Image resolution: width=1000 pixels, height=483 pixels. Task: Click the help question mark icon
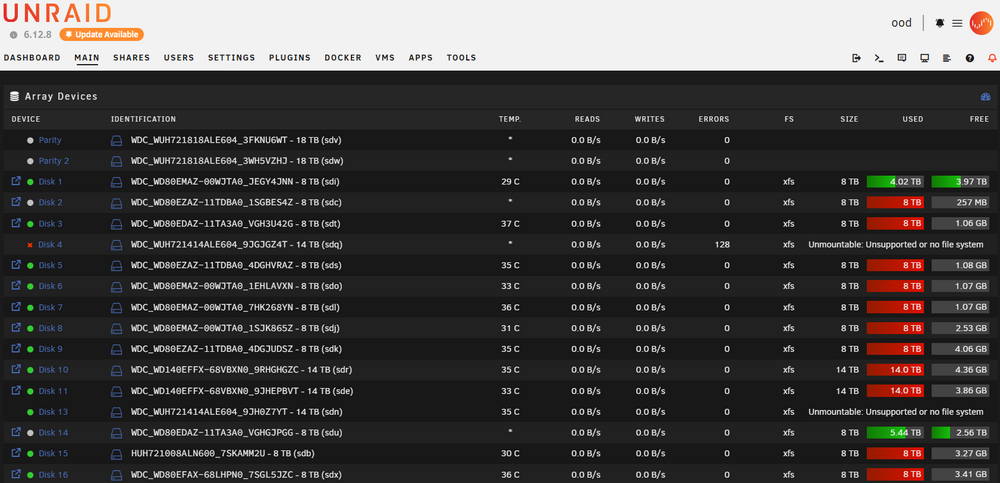[969, 58]
